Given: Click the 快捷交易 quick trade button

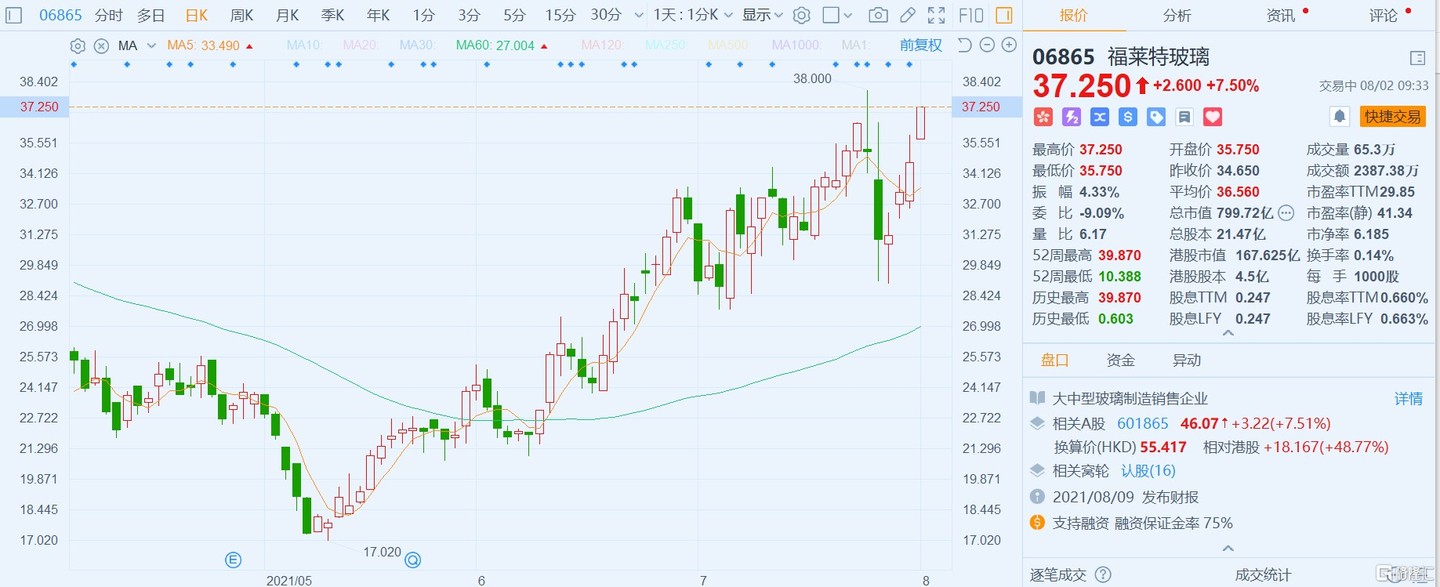Looking at the screenshot, I should pyautogui.click(x=1392, y=116).
